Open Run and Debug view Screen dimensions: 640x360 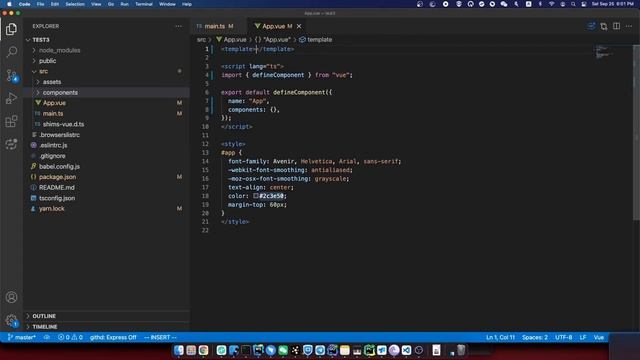point(11,98)
